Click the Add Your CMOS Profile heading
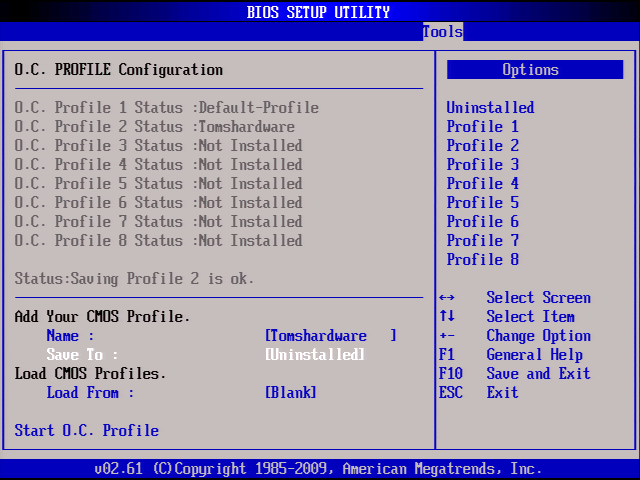This screenshot has width=640, height=480. pos(102,317)
